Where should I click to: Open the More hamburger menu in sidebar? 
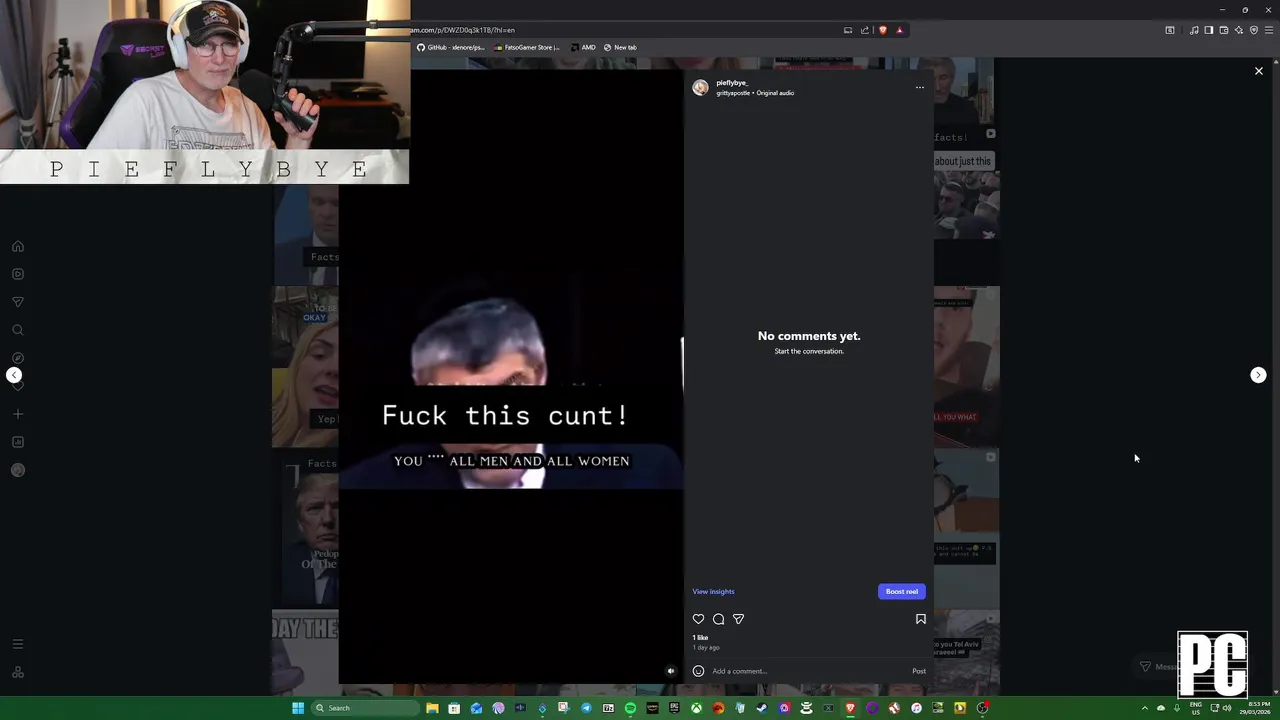coord(18,644)
